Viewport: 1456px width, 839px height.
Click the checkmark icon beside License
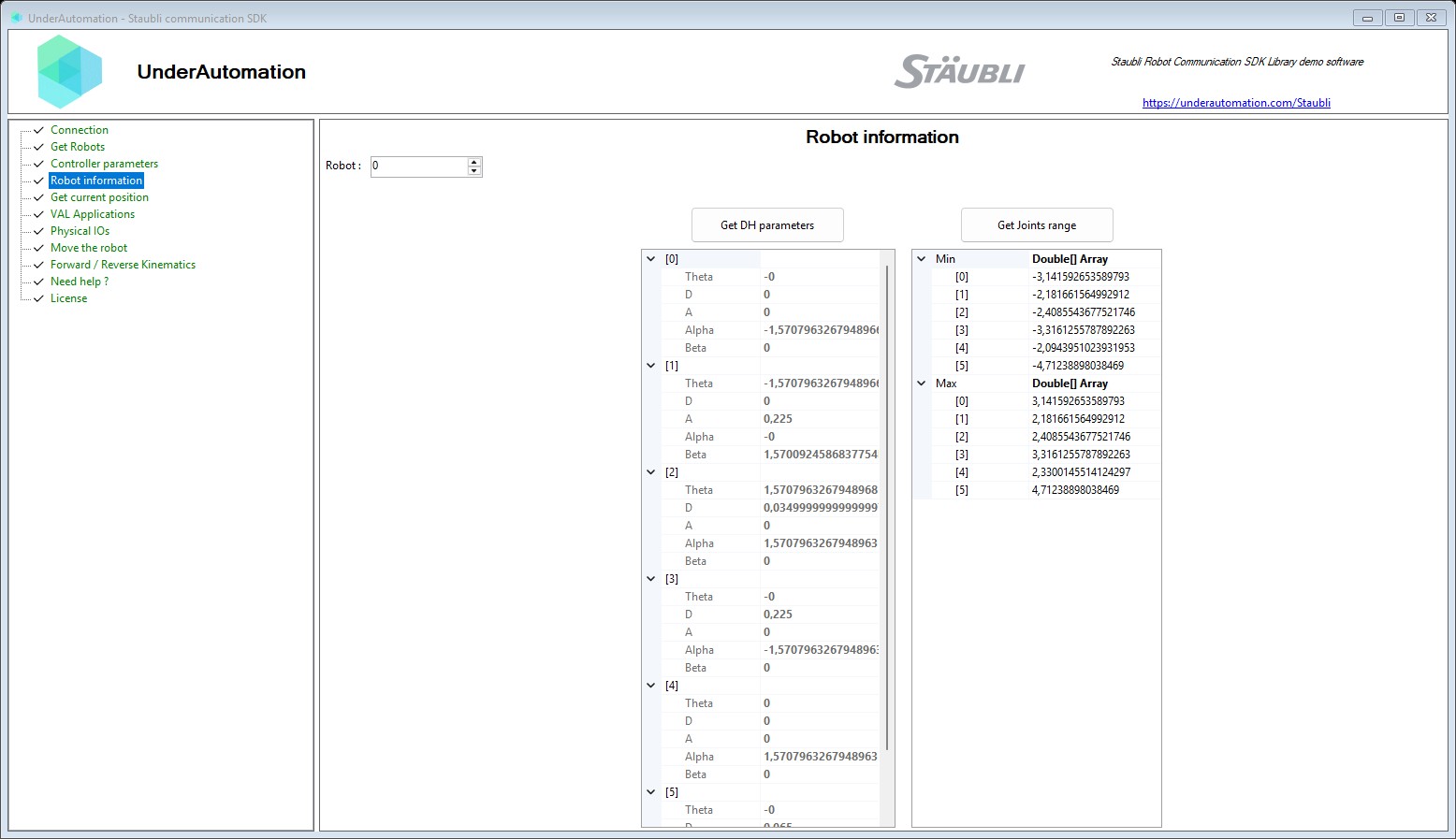tap(38, 298)
